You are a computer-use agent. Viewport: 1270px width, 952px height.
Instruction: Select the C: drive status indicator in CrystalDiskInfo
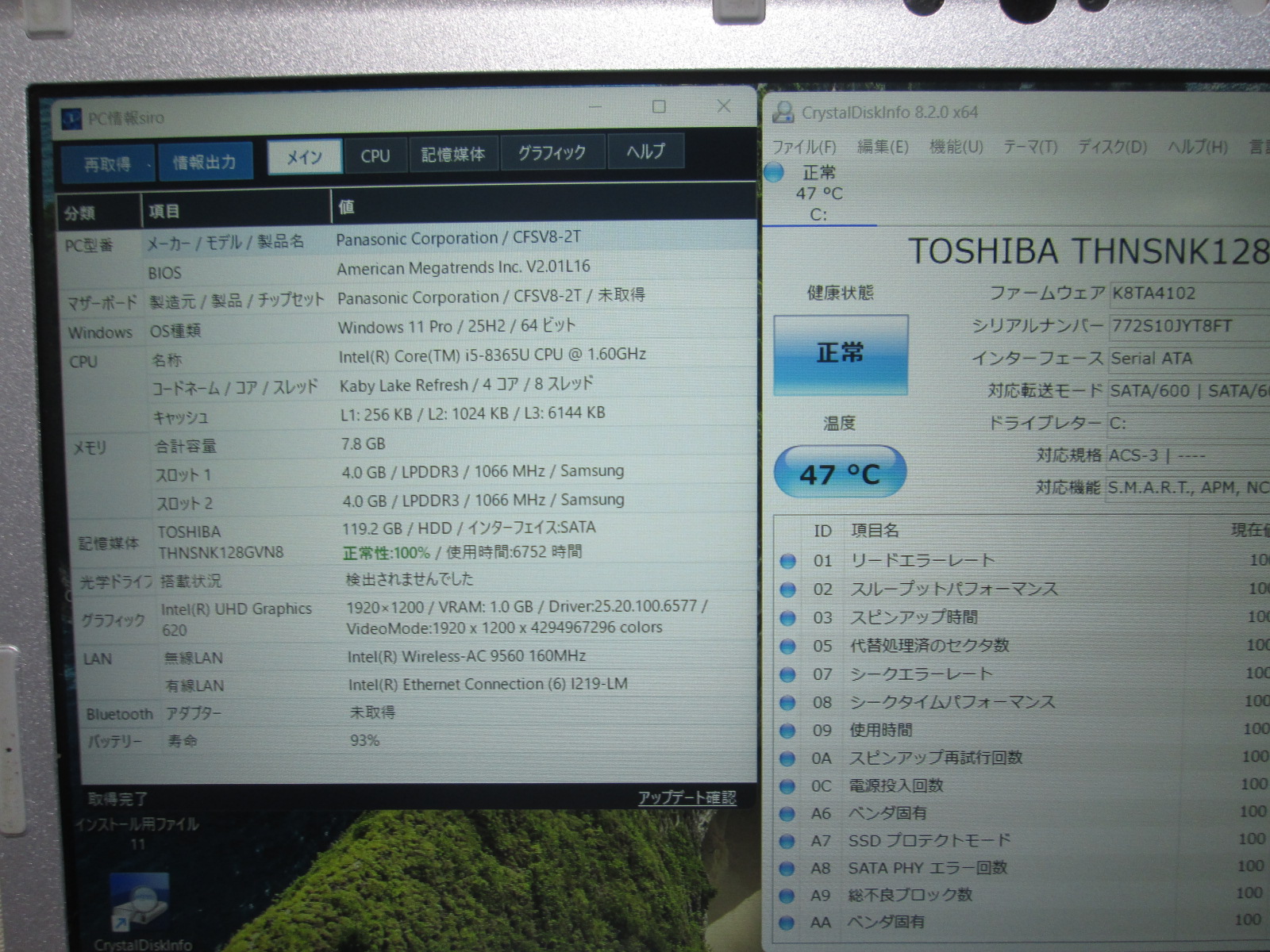click(818, 193)
